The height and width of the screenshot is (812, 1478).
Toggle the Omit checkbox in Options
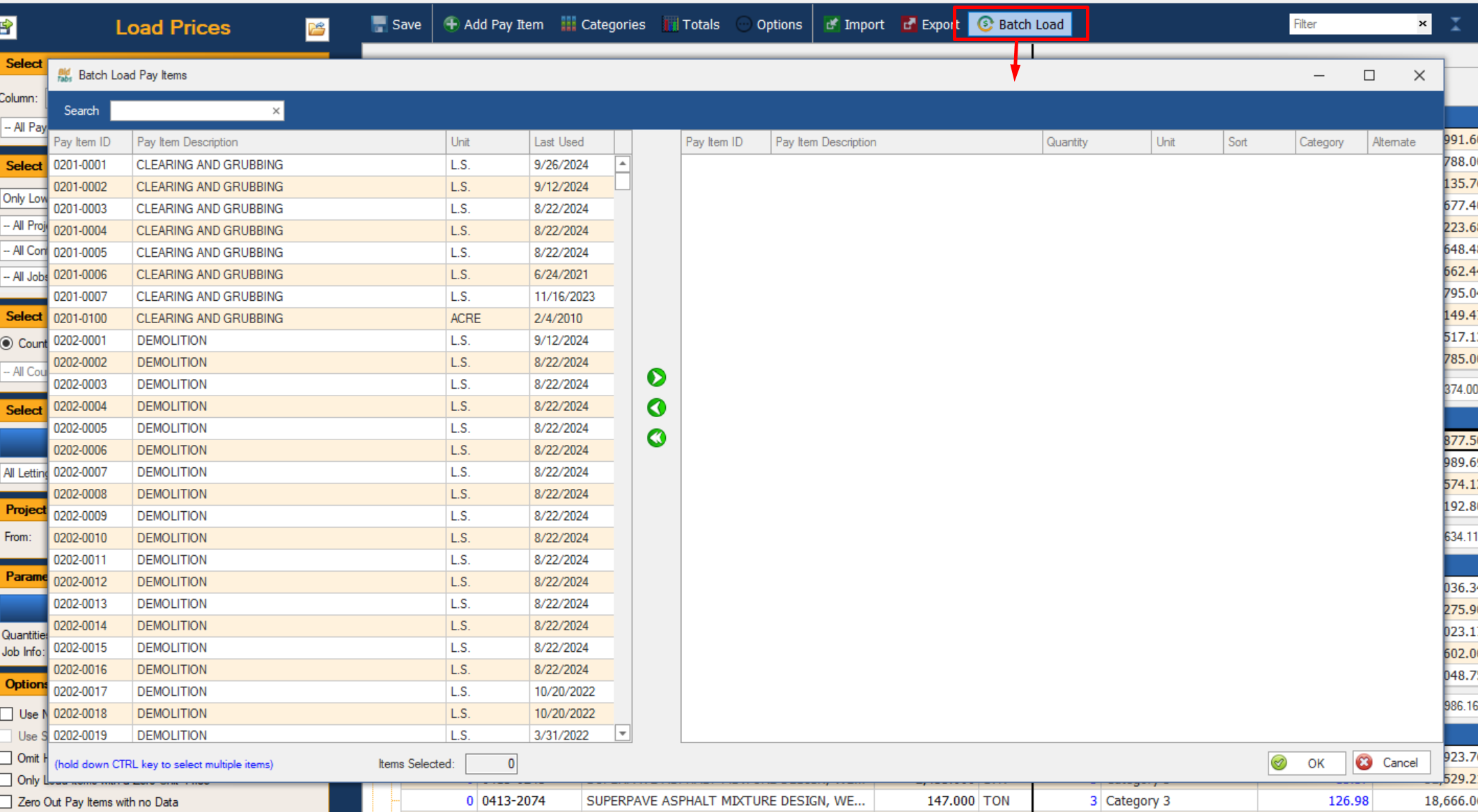7,758
